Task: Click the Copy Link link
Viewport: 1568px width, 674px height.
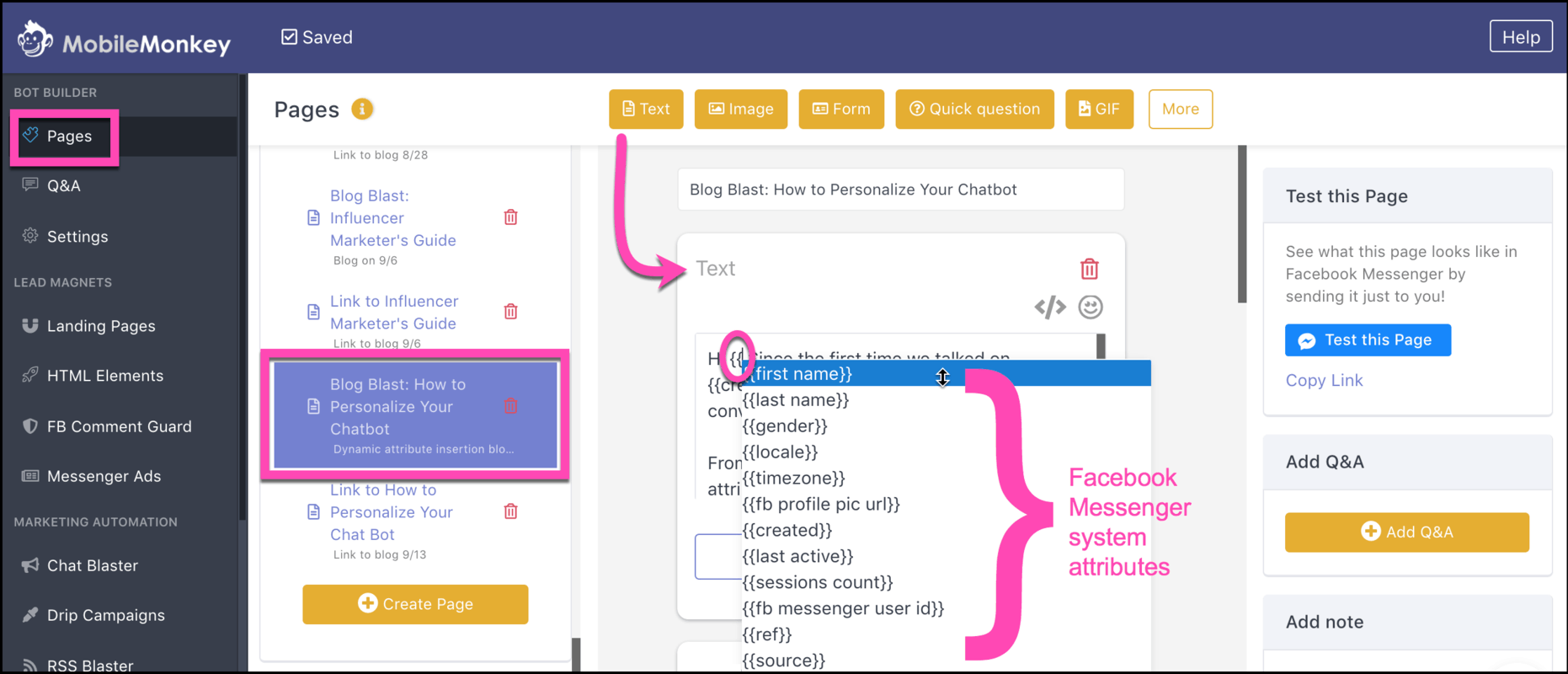Action: 1324,381
